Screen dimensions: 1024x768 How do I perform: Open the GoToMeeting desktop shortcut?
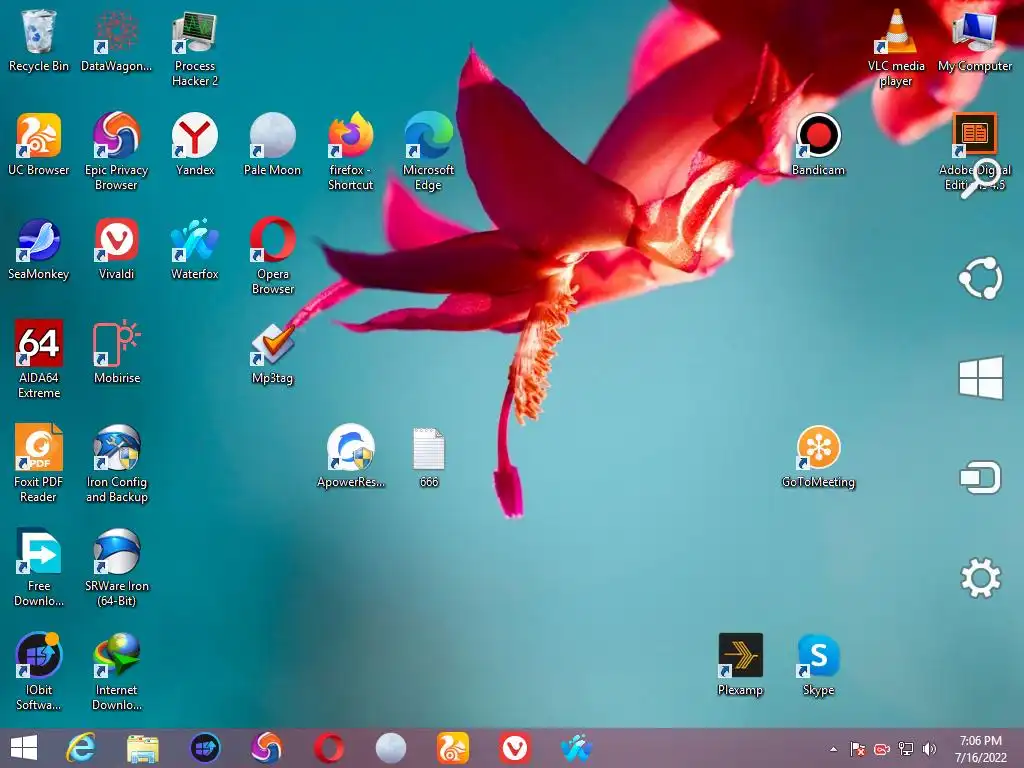[818, 456]
